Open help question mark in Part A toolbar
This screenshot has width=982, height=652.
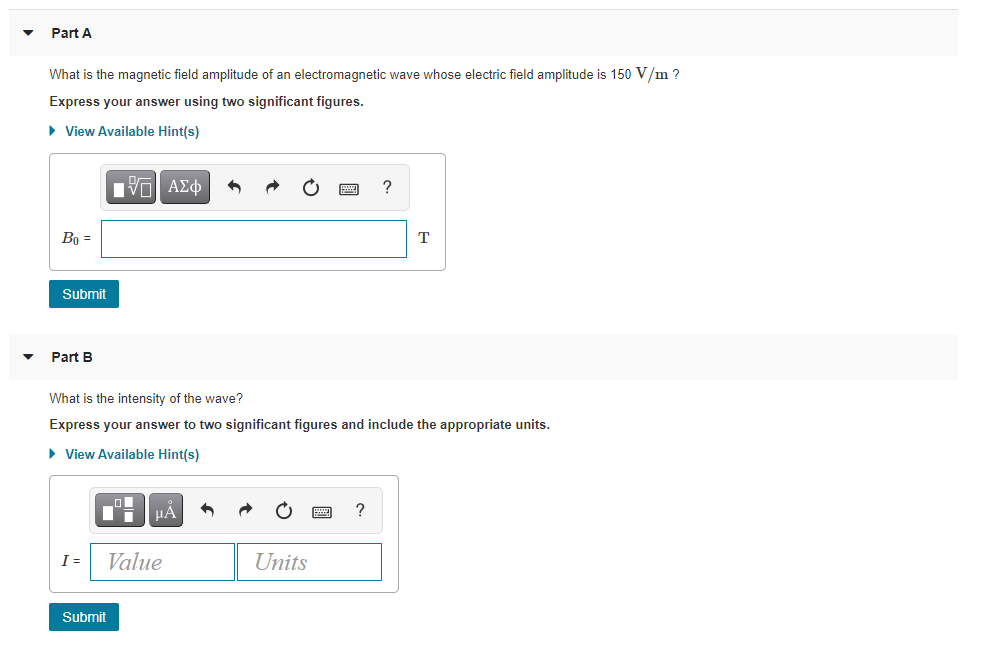point(387,187)
